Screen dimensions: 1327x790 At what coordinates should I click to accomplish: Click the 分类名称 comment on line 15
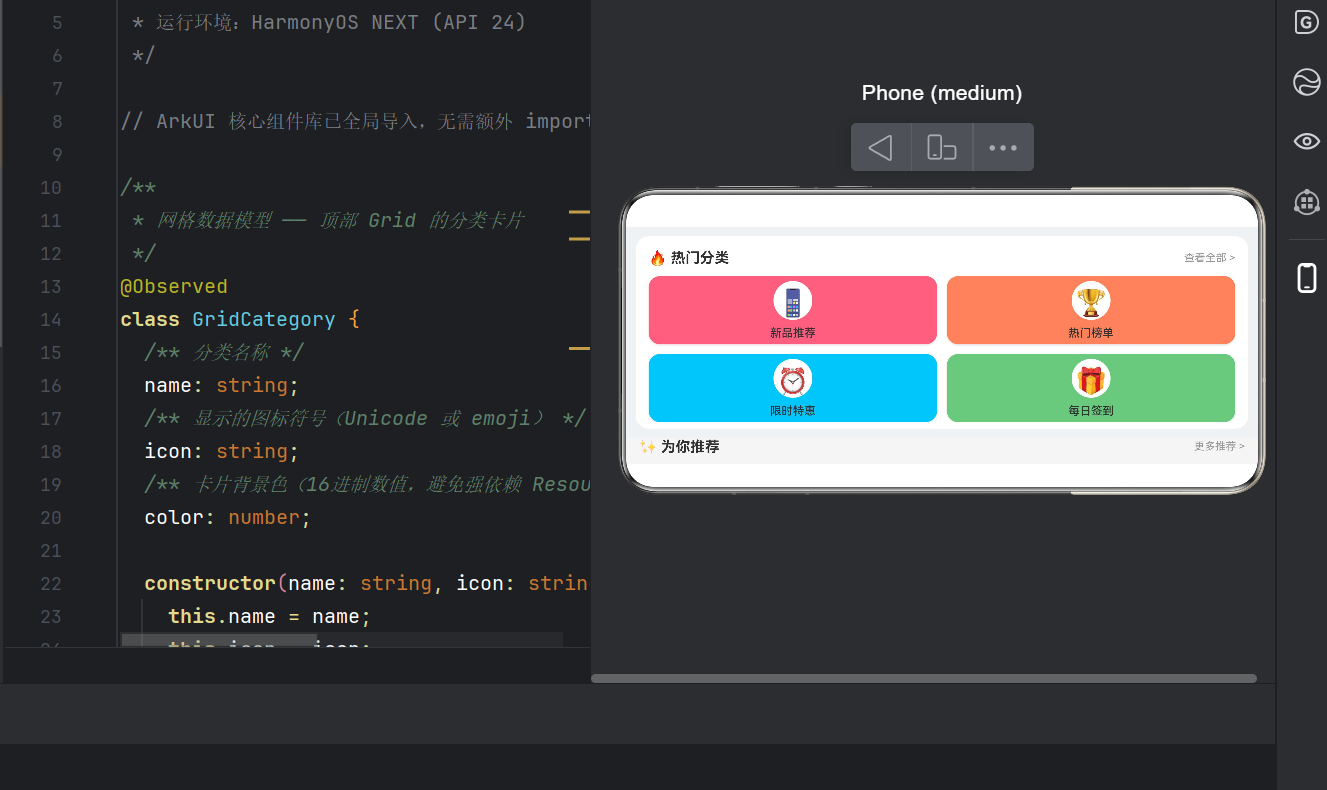(x=224, y=353)
